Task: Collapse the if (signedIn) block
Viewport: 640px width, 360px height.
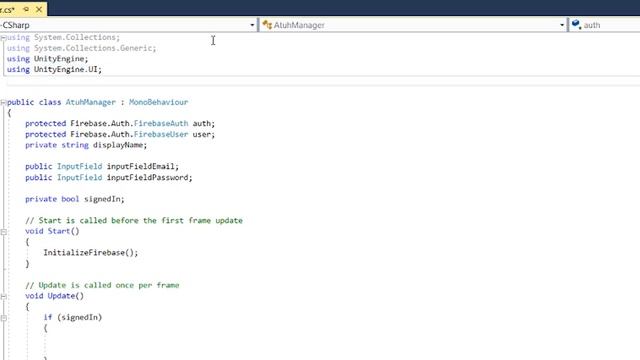Action: click(x=3, y=318)
